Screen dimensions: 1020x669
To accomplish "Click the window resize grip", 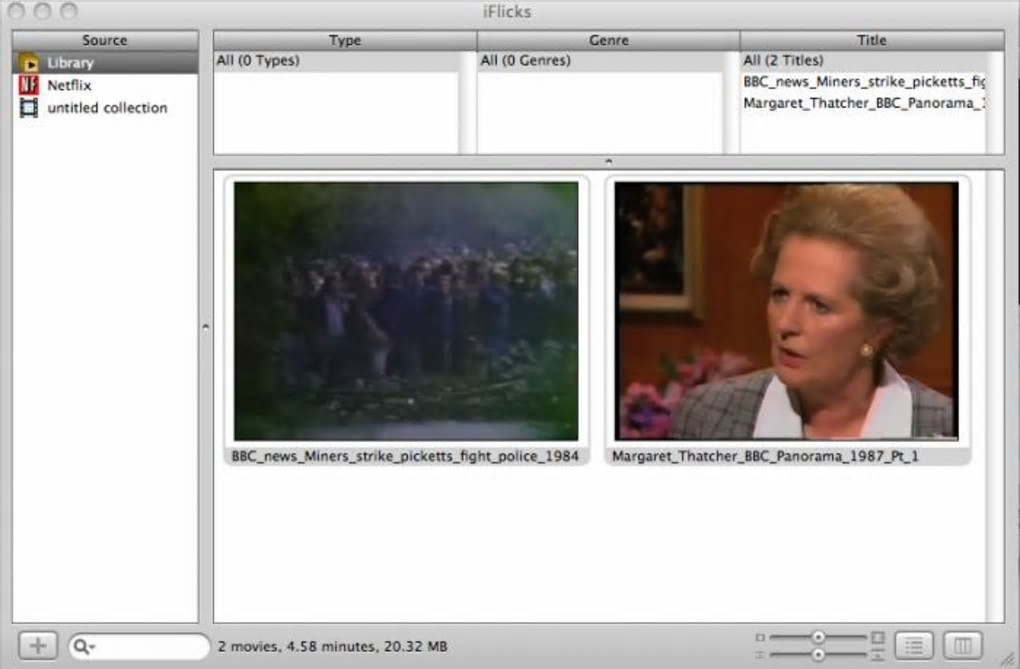I will pyautogui.click(x=1008, y=659).
